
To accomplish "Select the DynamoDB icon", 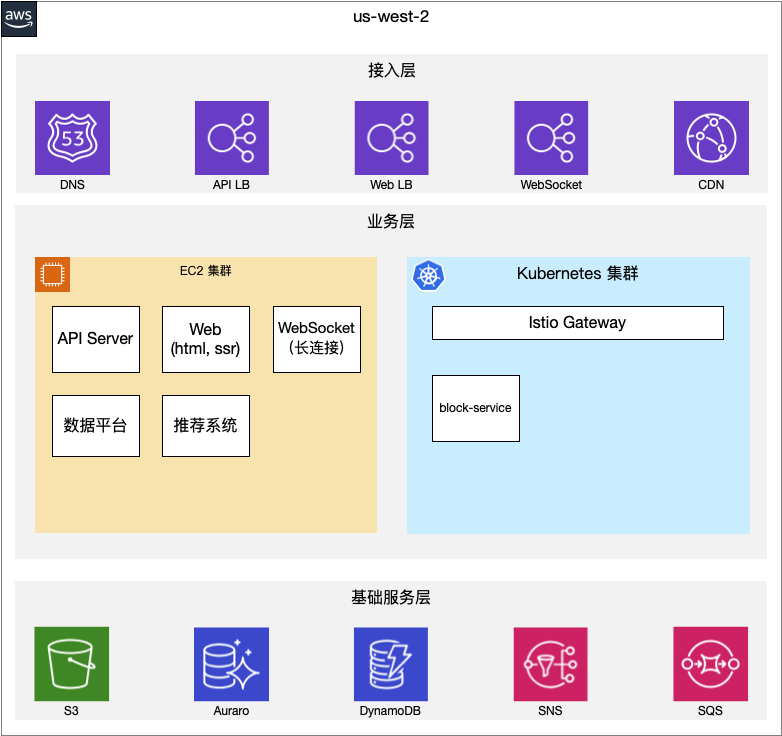I will (x=391, y=664).
